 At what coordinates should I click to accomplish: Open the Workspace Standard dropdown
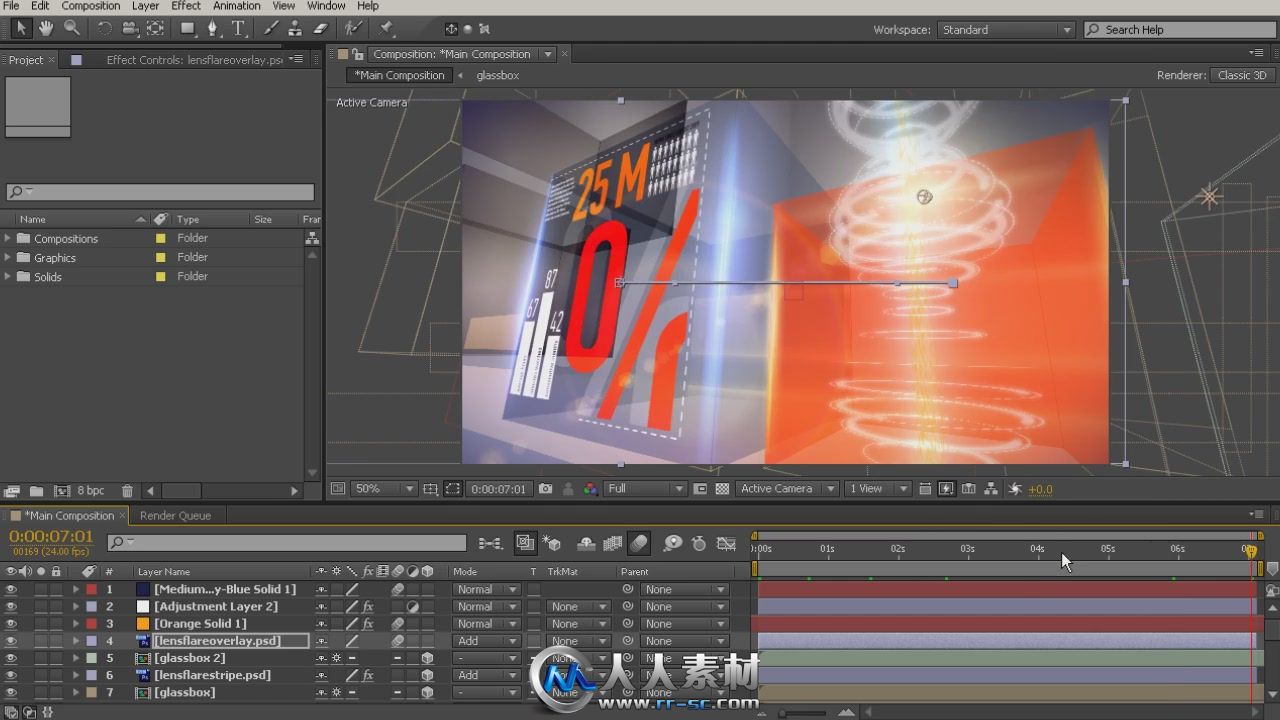1006,30
